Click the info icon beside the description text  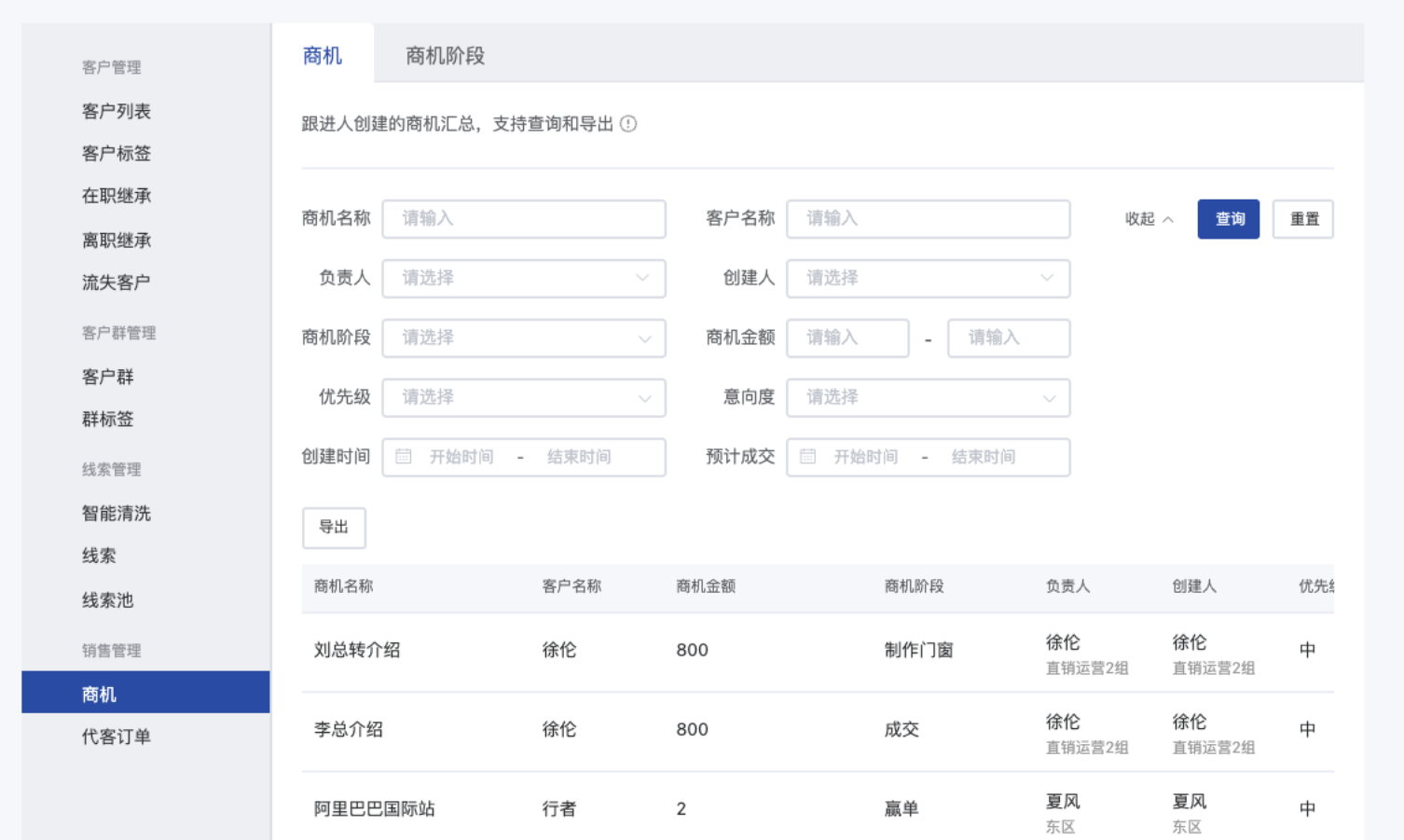(628, 124)
